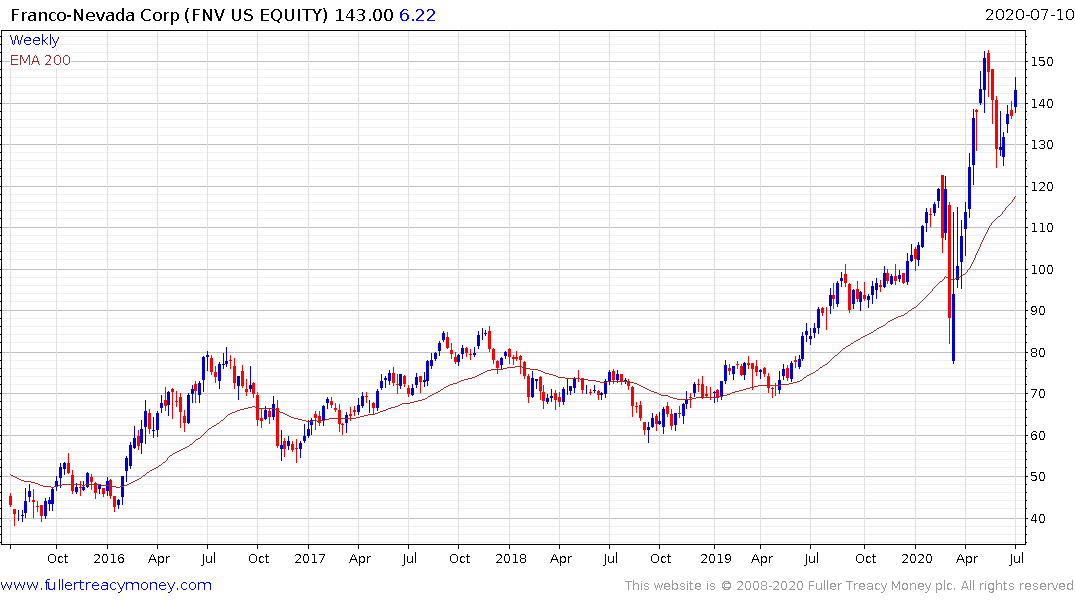This screenshot has height=600, width=1075.
Task: Click the blue price change 6.22
Action: (418, 15)
